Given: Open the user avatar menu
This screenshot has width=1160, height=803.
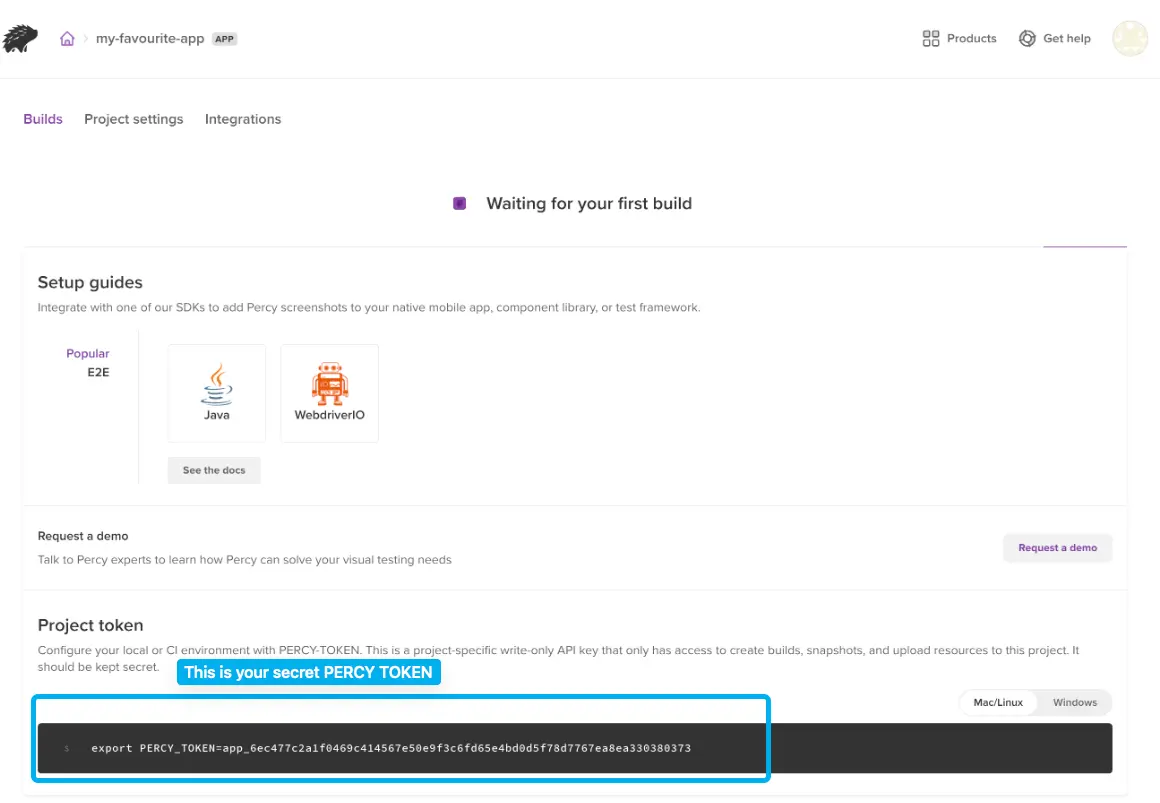Looking at the screenshot, I should [1130, 39].
